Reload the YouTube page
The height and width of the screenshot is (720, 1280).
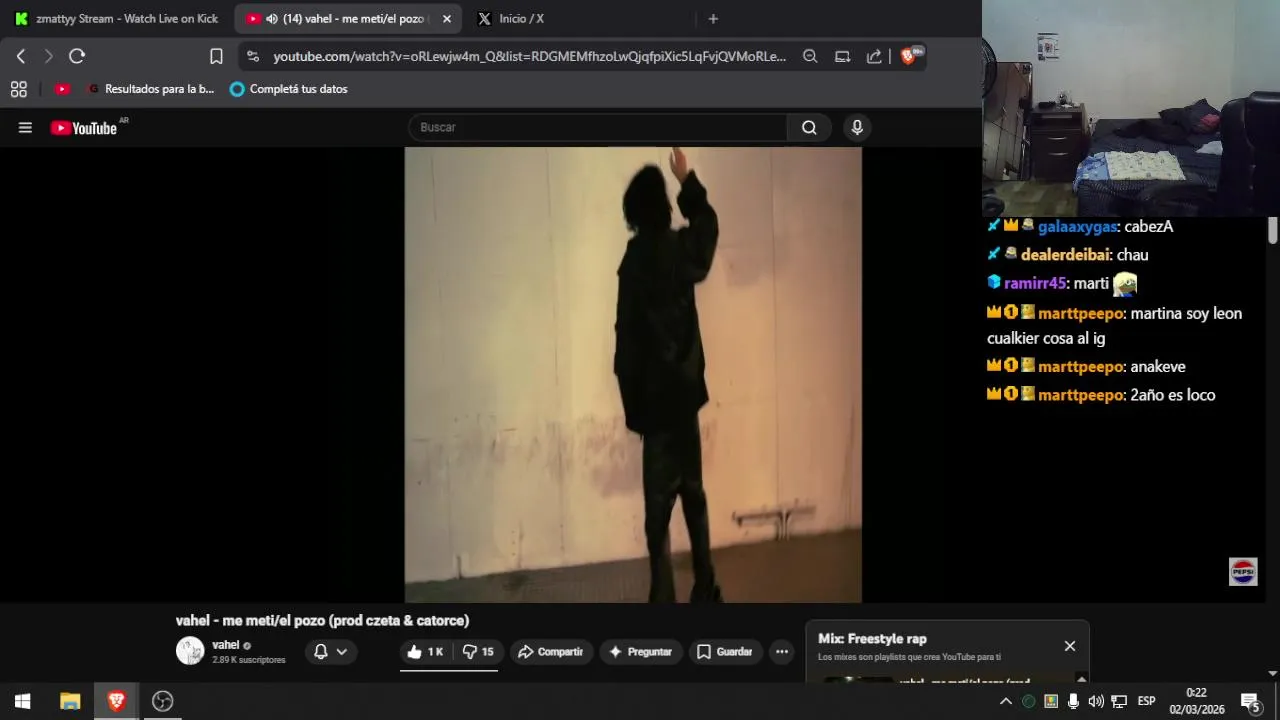pos(77,56)
